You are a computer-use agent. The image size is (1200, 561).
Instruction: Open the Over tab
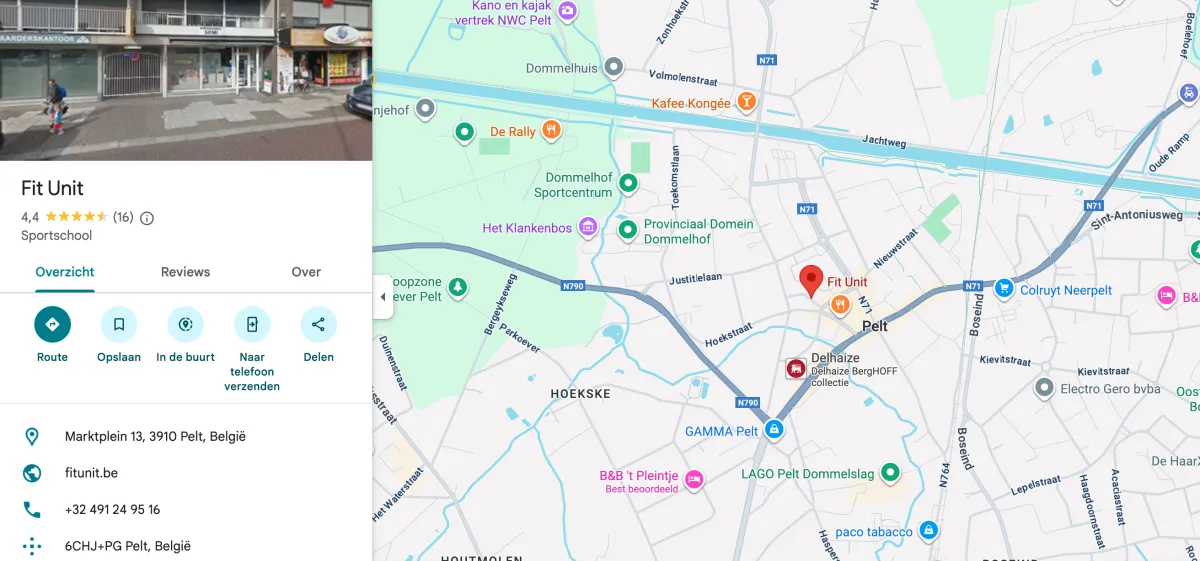306,272
